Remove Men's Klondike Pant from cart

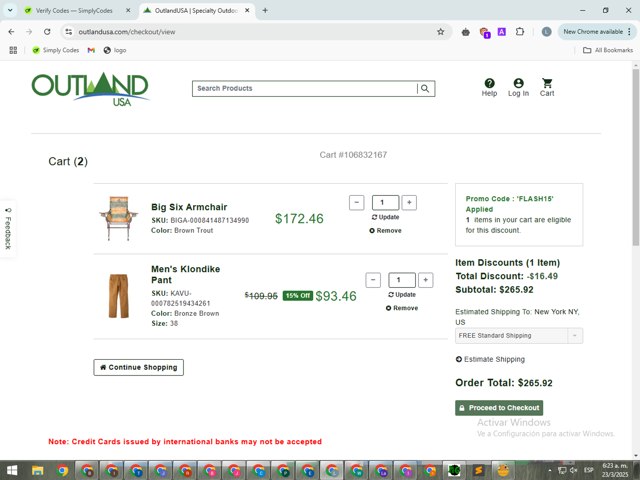point(402,308)
